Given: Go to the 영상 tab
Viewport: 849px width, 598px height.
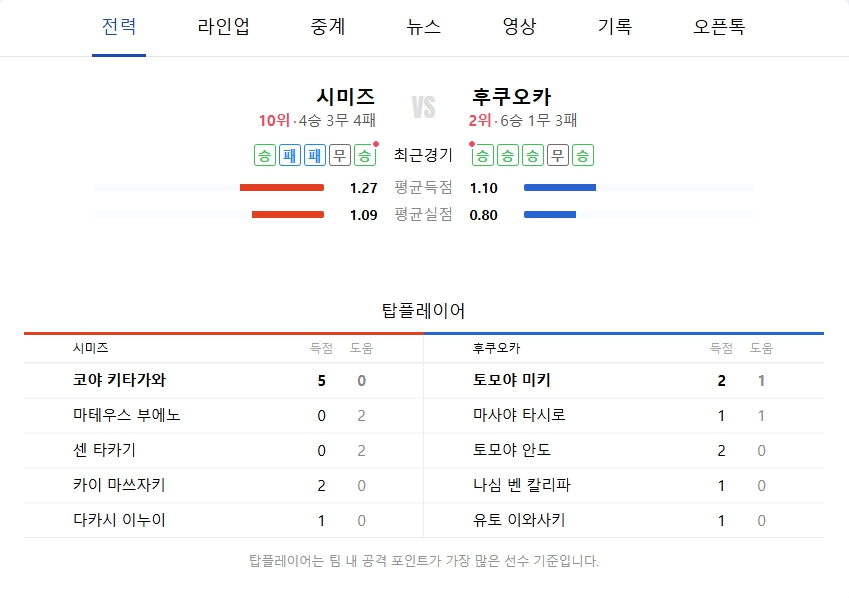Looking at the screenshot, I should click(519, 27).
